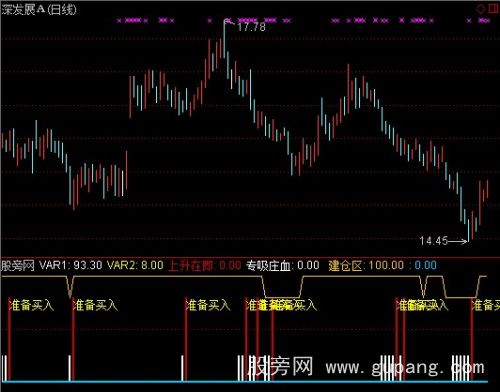Click the peak candlestick marked 17.78

pos(224,40)
